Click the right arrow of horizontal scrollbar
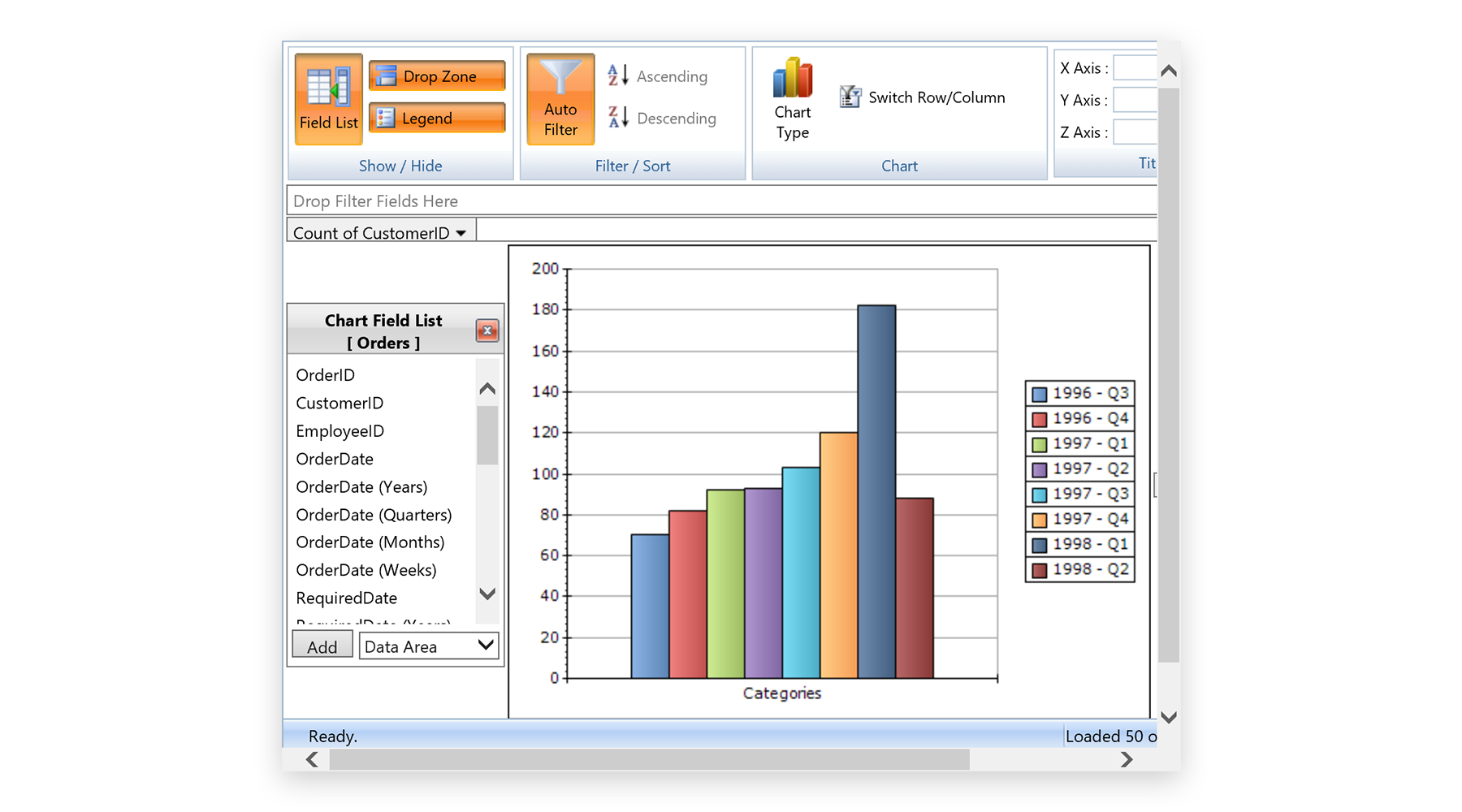The width and height of the screenshot is (1462, 812). [x=1126, y=759]
